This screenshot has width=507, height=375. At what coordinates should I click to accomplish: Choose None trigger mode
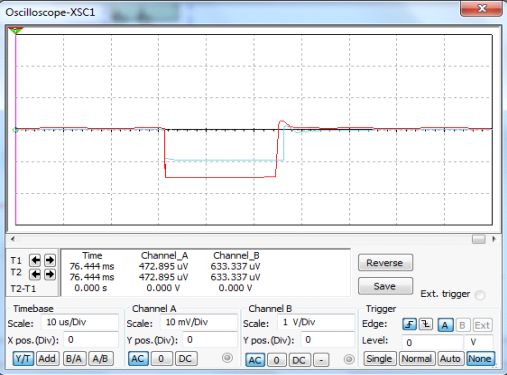pos(480,359)
